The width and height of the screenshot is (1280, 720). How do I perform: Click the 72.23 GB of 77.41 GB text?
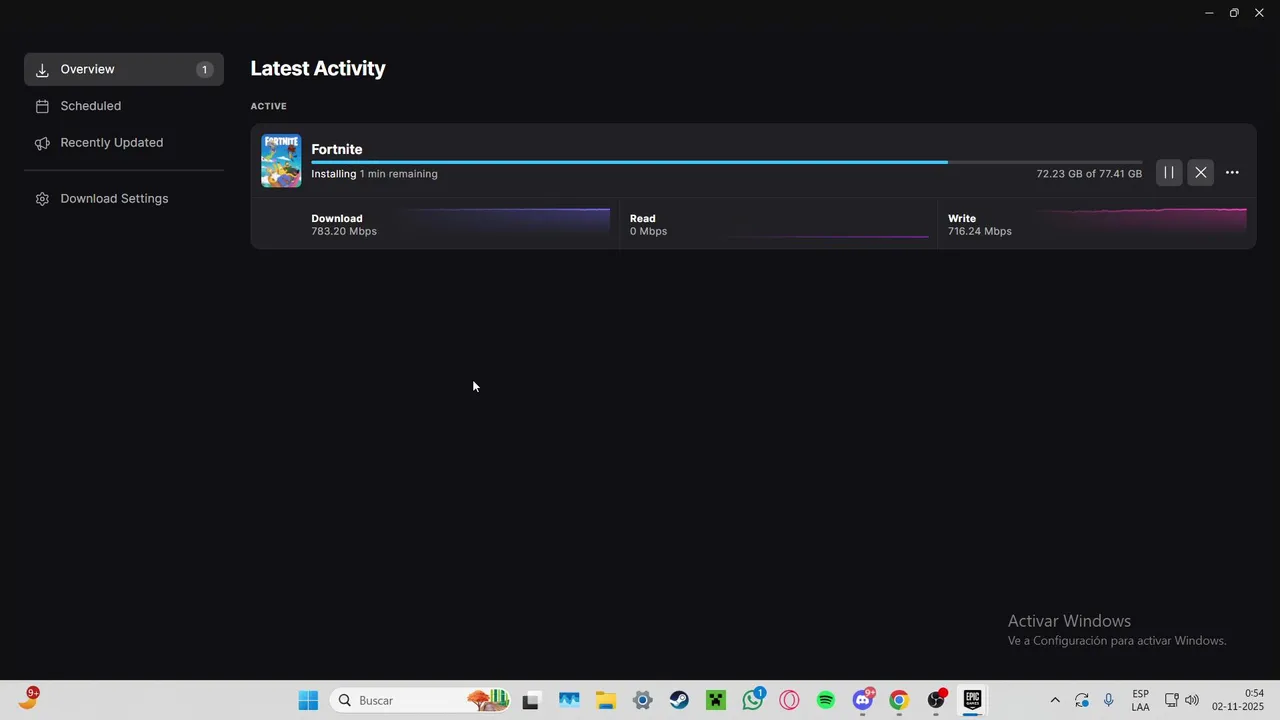click(x=1089, y=174)
